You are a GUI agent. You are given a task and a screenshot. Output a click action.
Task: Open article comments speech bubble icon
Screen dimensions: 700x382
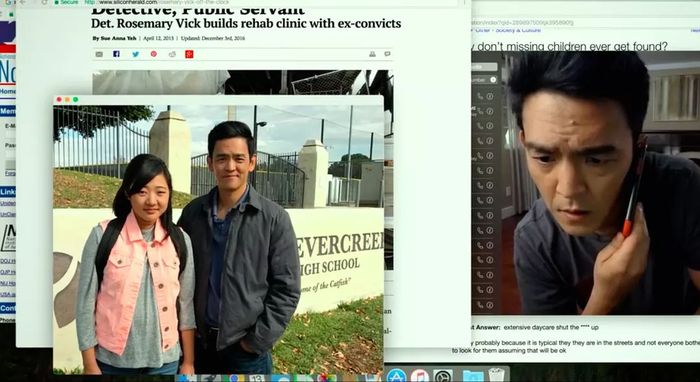(x=387, y=54)
